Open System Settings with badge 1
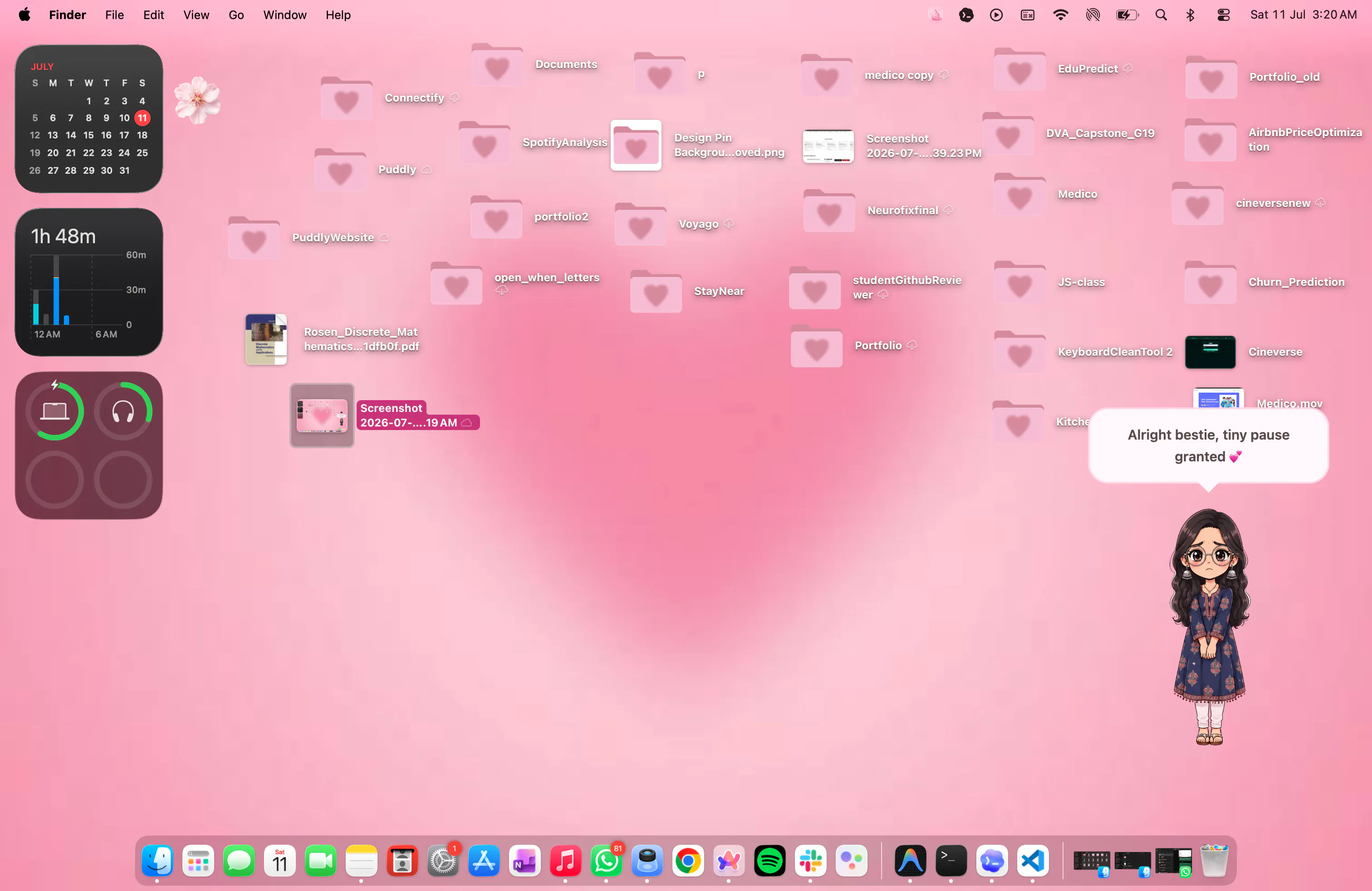Screen dimensions: 1372x891 point(443,861)
